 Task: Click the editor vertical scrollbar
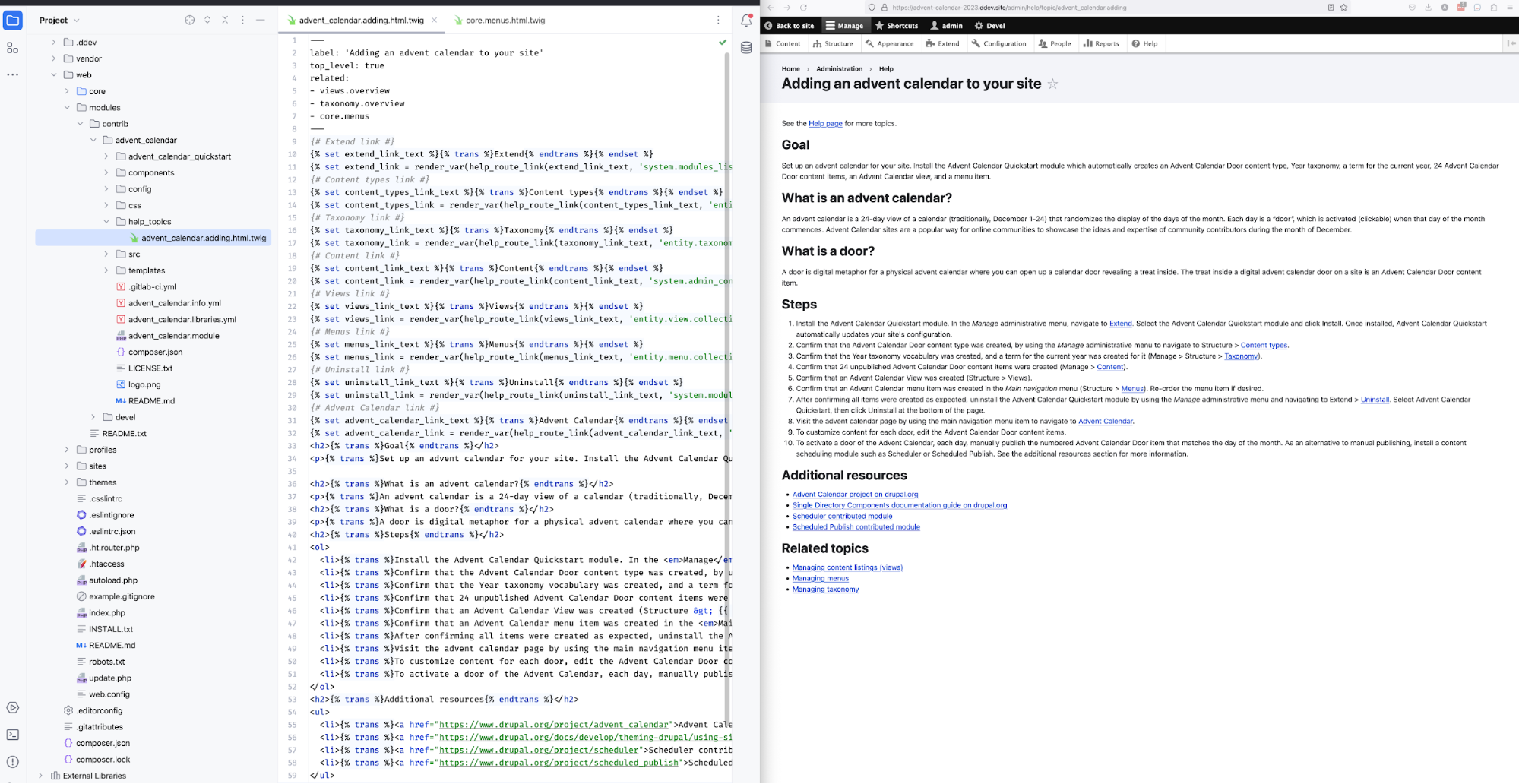(x=727, y=380)
